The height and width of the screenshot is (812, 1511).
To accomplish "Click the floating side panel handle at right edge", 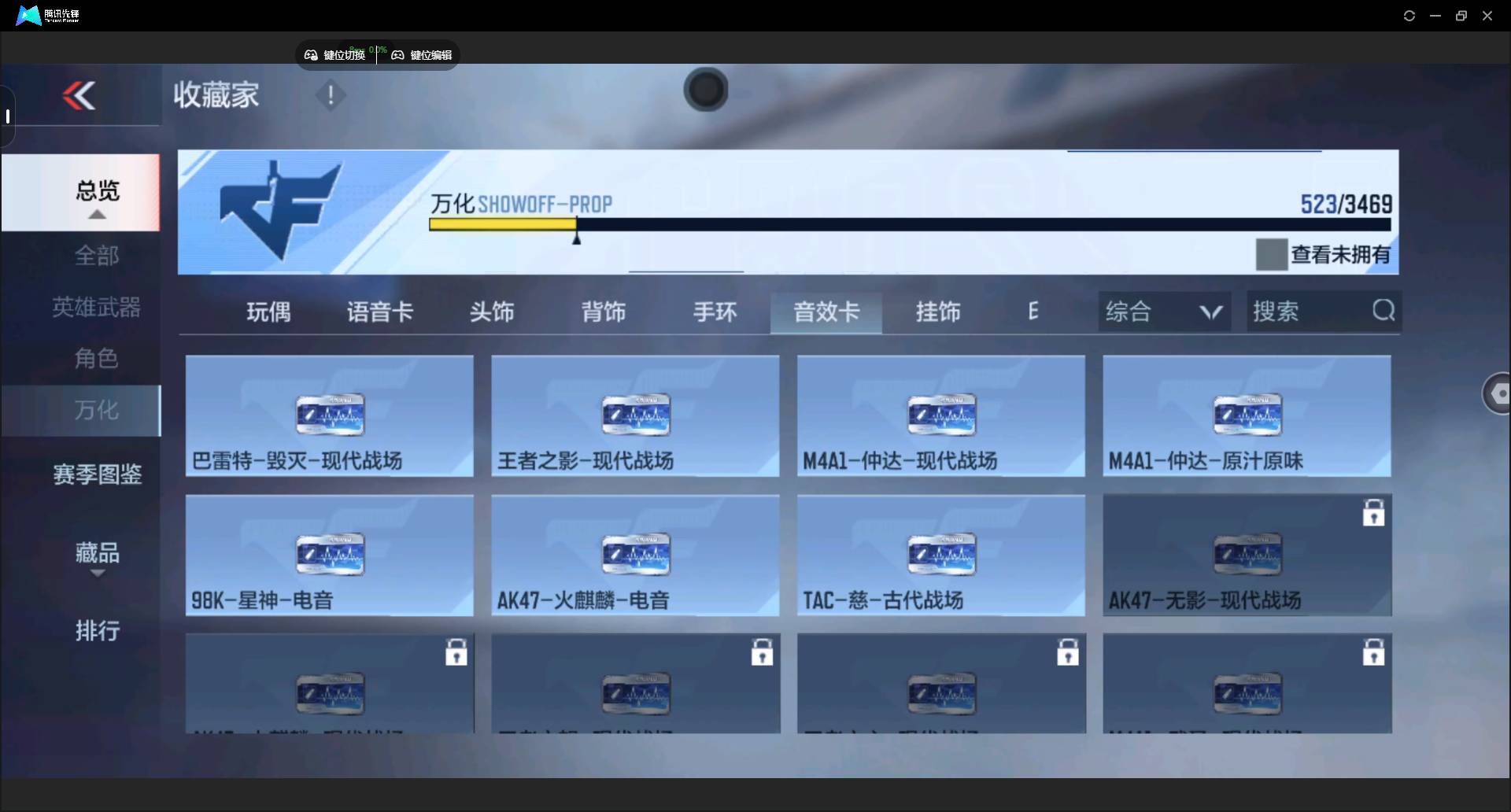I will (1497, 393).
